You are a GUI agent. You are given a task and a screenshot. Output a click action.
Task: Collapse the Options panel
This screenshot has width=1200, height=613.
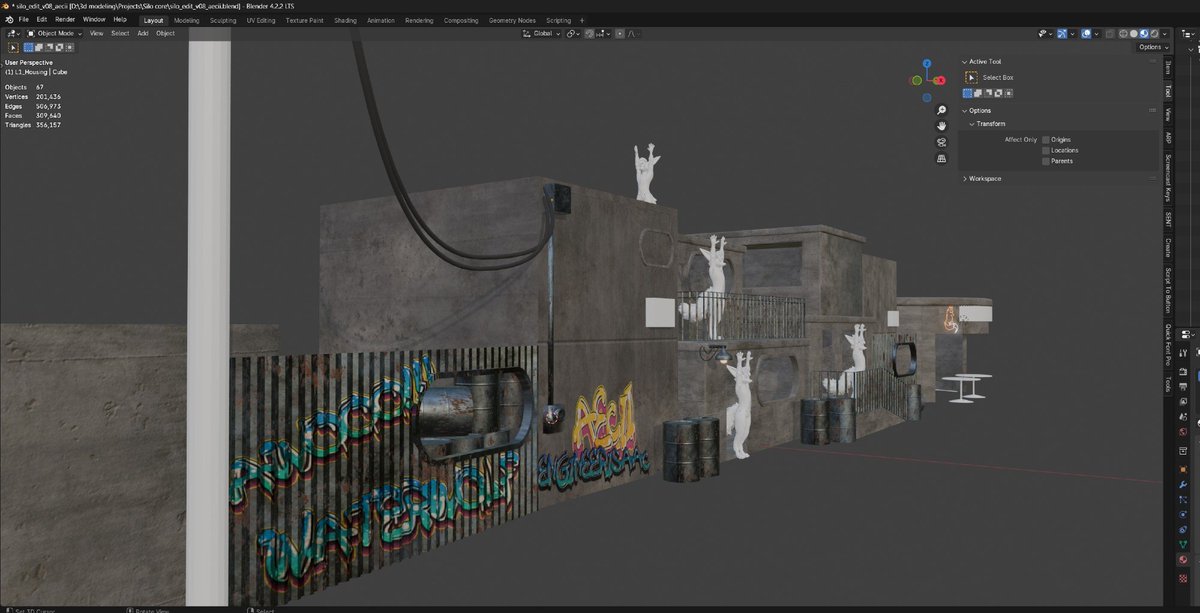click(964, 111)
